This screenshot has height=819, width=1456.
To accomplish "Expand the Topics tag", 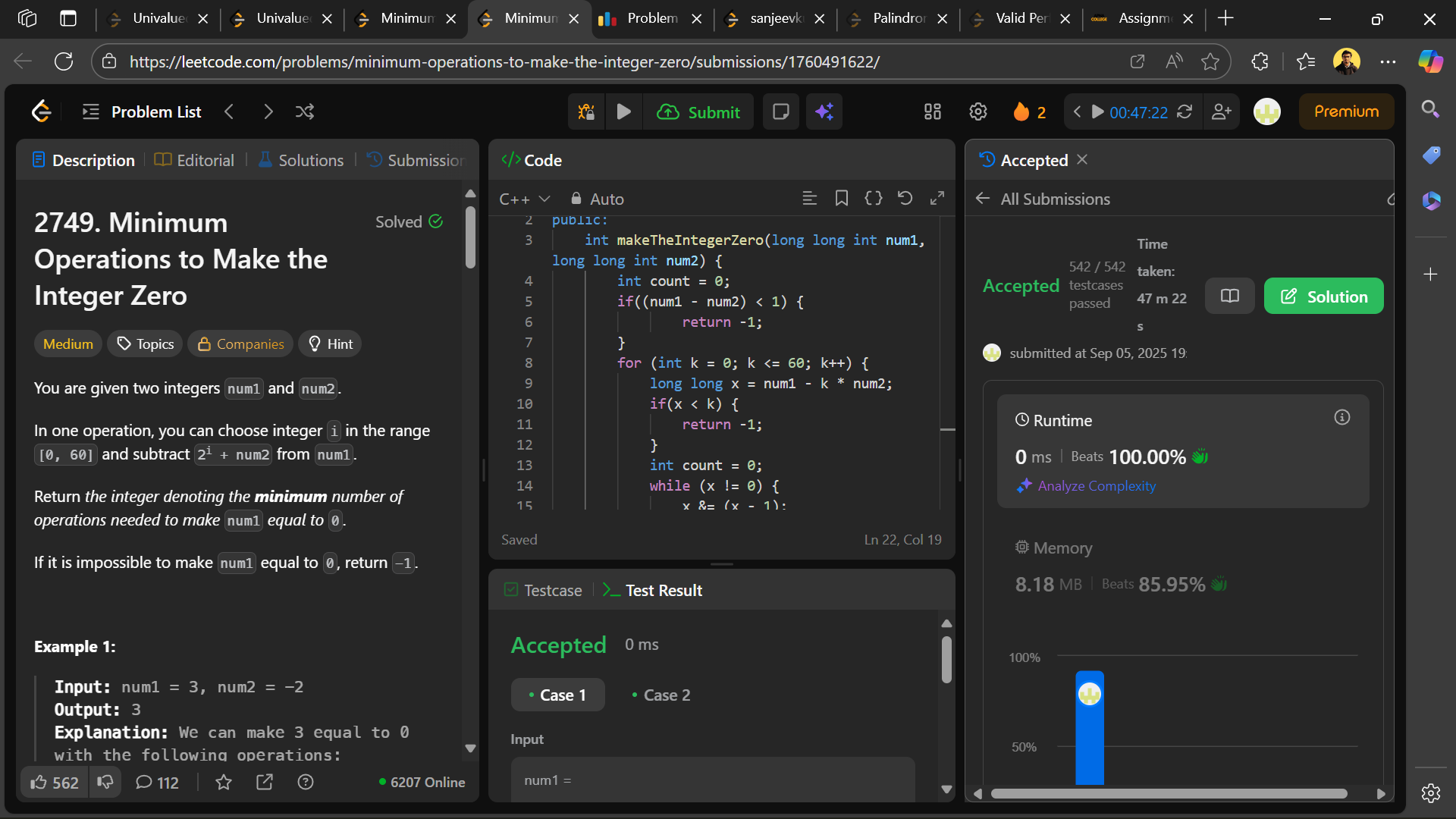I will pyautogui.click(x=145, y=344).
